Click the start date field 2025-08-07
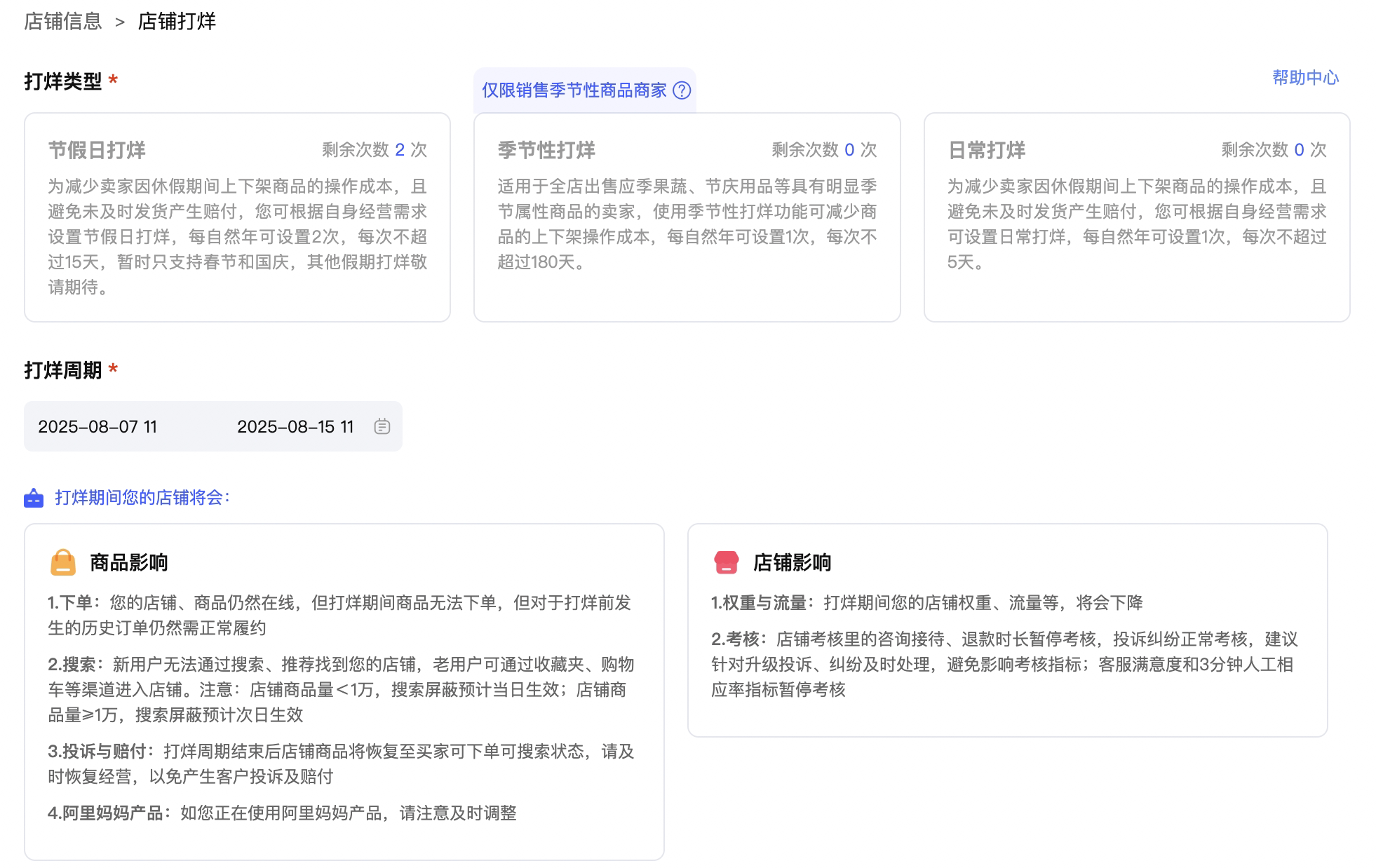The image size is (1376, 868). coord(98,426)
